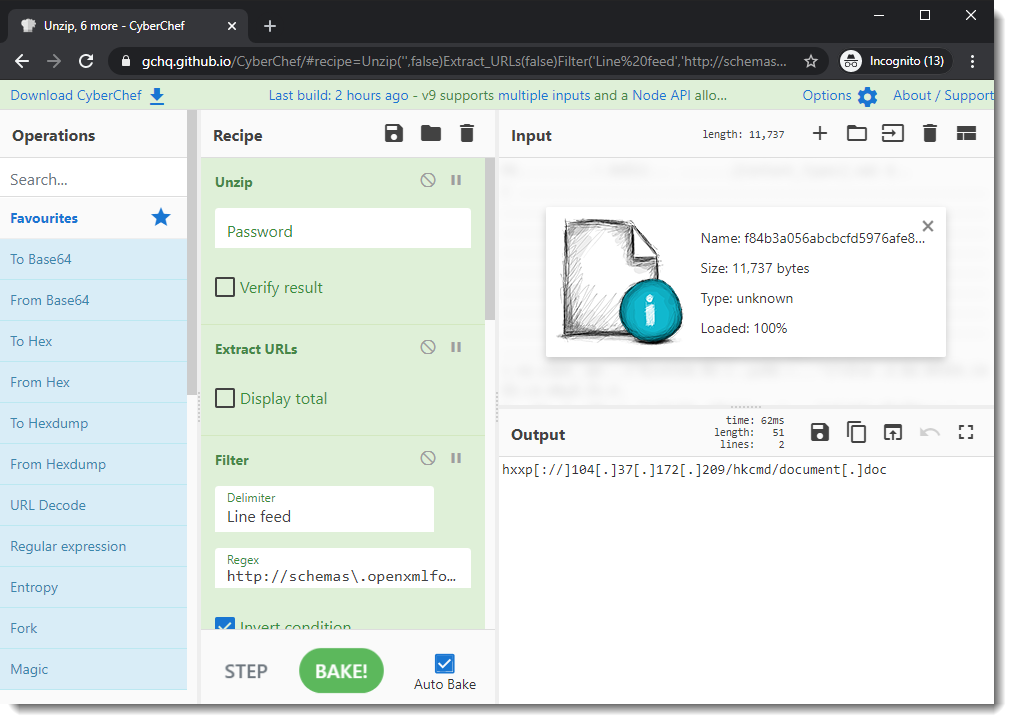
Task: Click the Unzip Password field
Action: click(x=343, y=228)
